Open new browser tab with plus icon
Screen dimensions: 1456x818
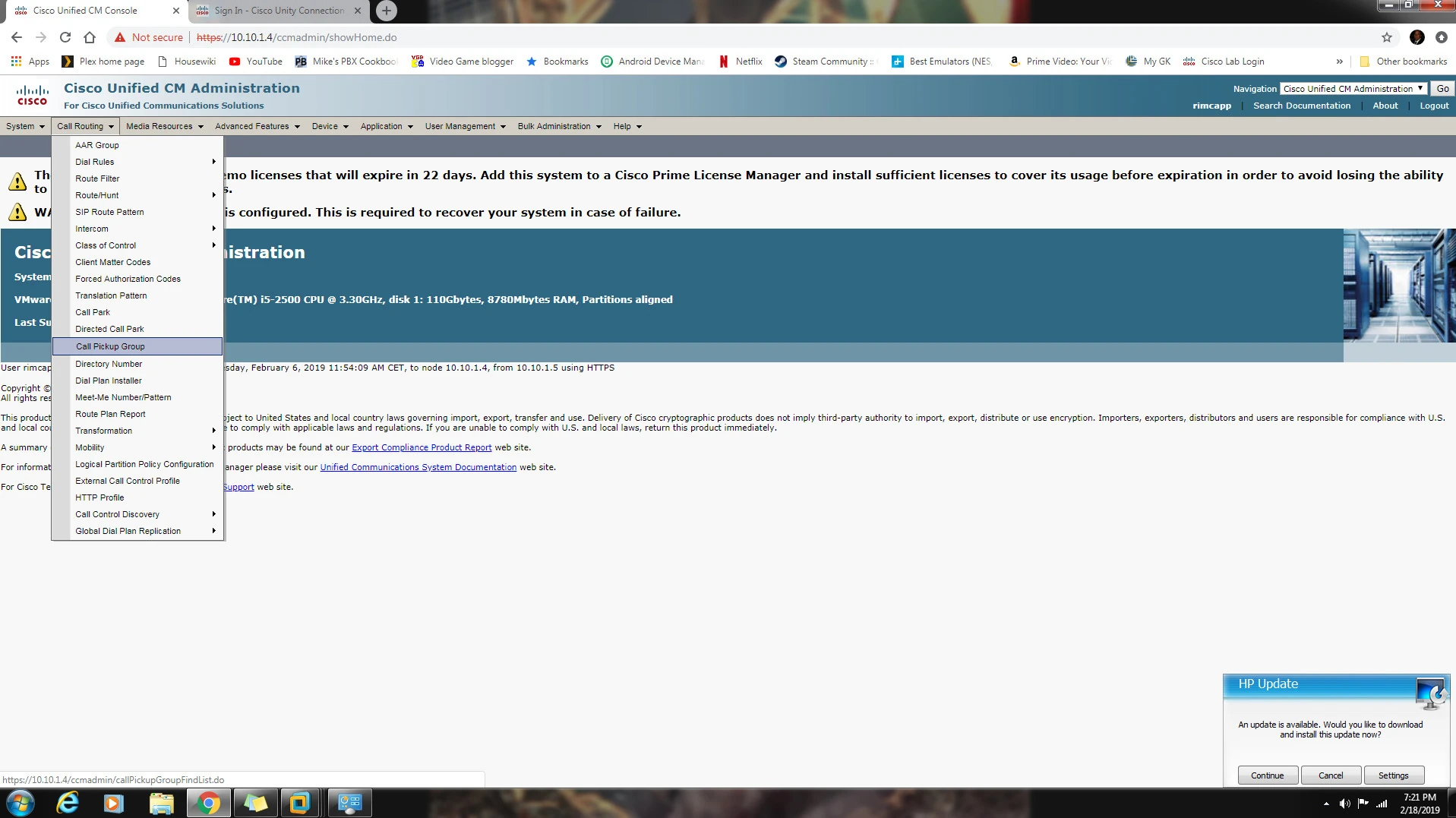coord(387,11)
